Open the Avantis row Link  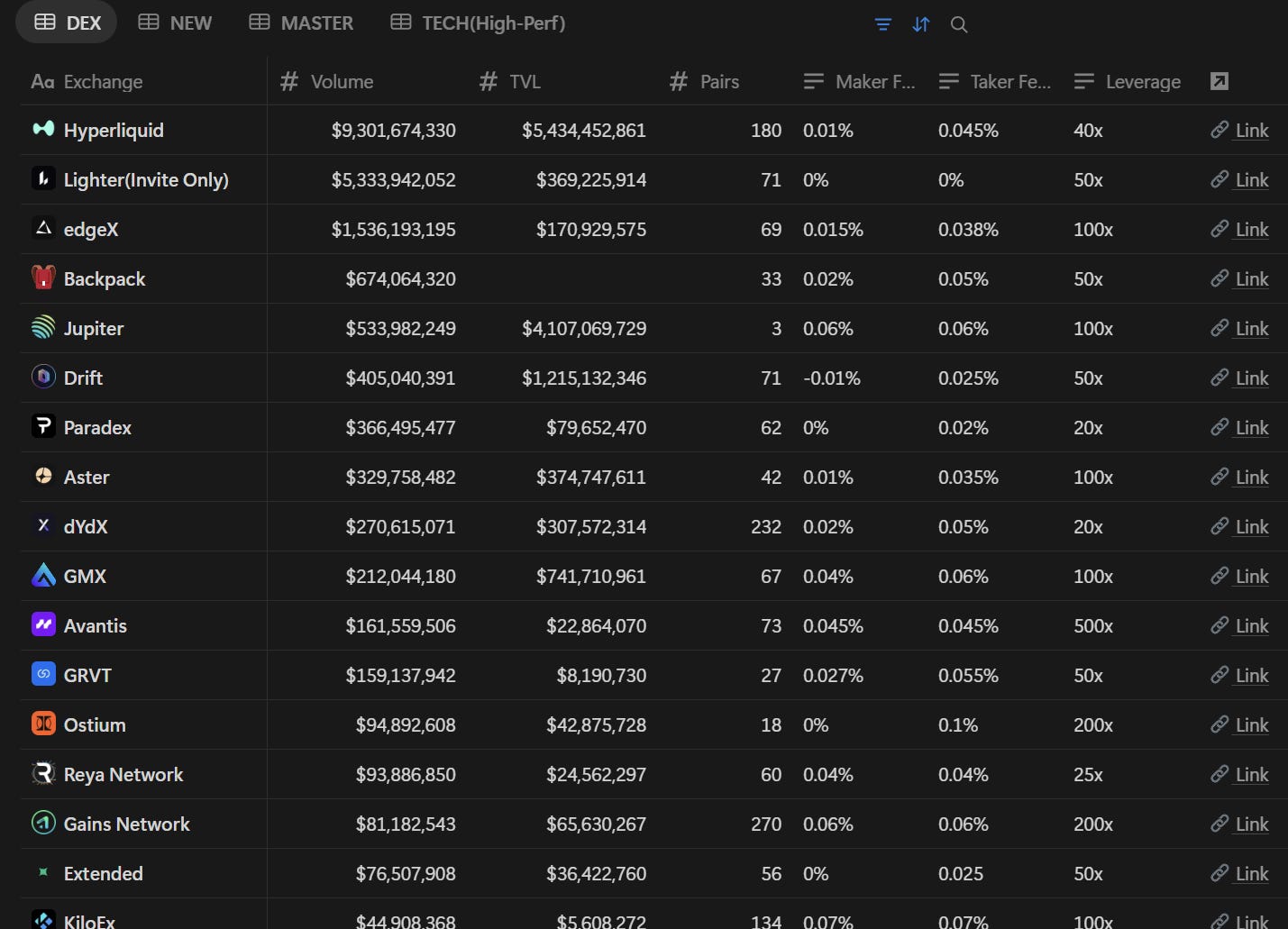[x=1252, y=625]
